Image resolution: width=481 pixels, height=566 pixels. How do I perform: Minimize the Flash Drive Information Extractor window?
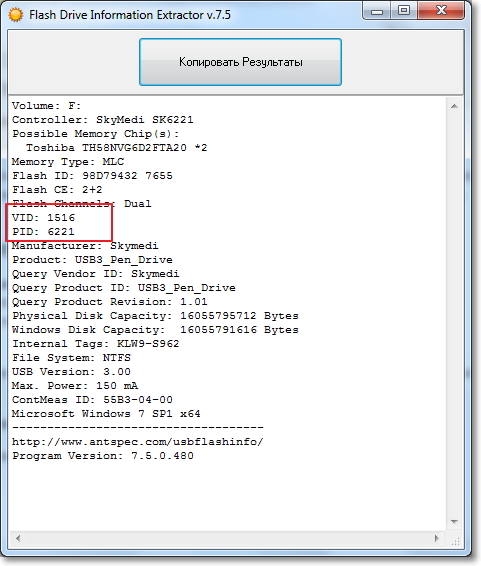coord(377,11)
